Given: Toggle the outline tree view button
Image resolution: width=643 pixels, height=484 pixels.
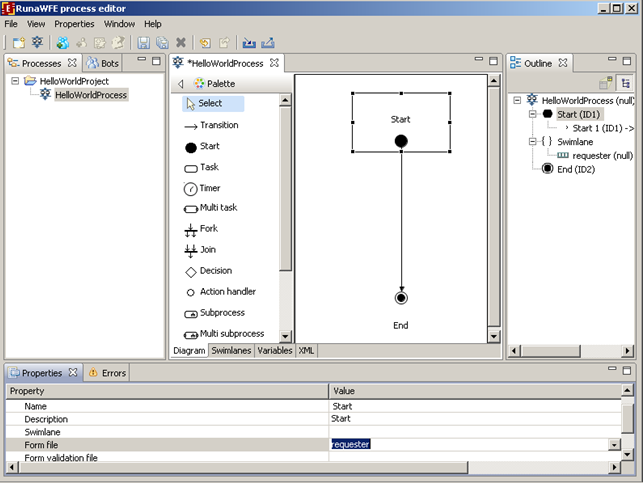Looking at the screenshot, I should pyautogui.click(x=626, y=84).
